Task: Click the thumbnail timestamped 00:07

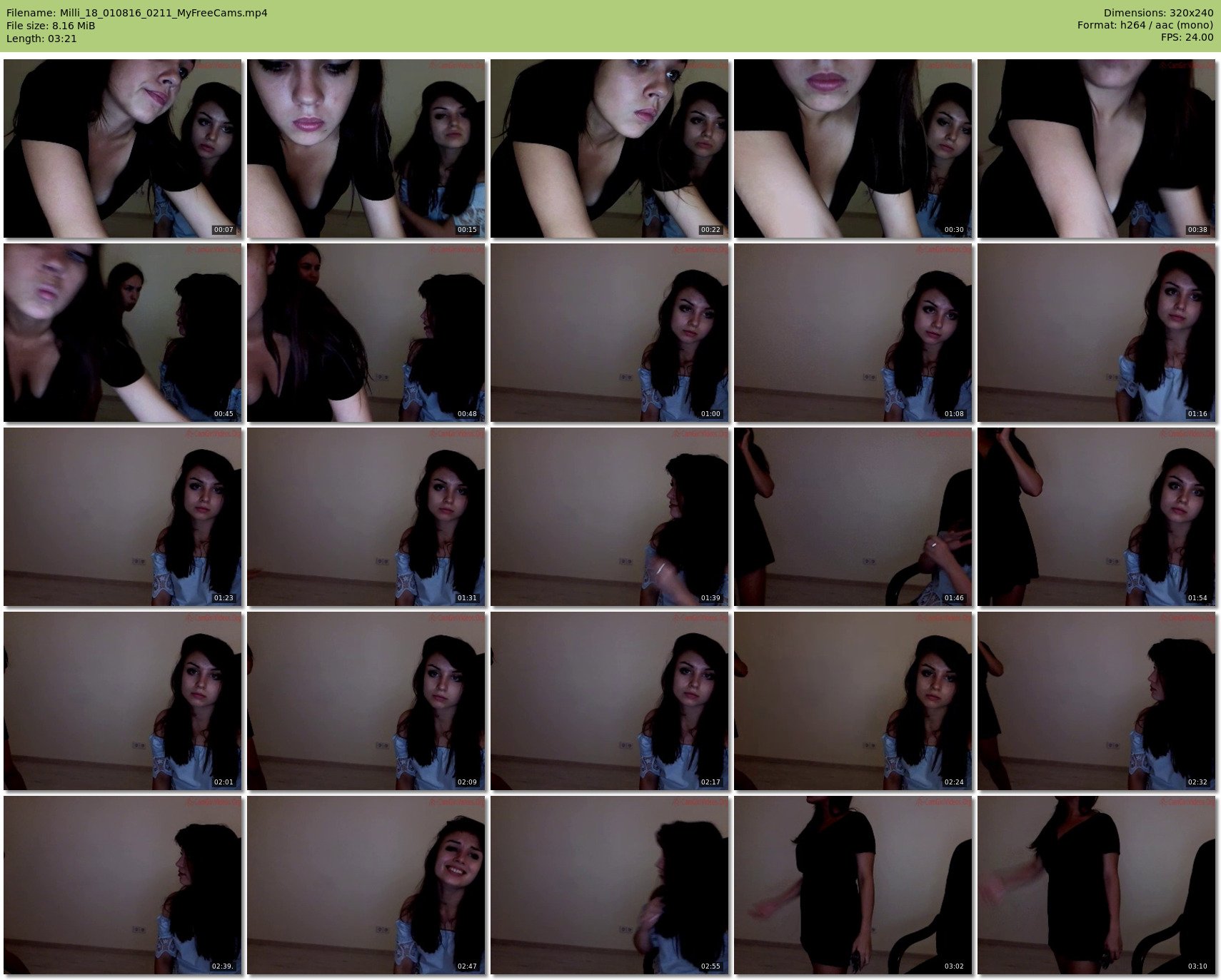Action: click(123, 148)
